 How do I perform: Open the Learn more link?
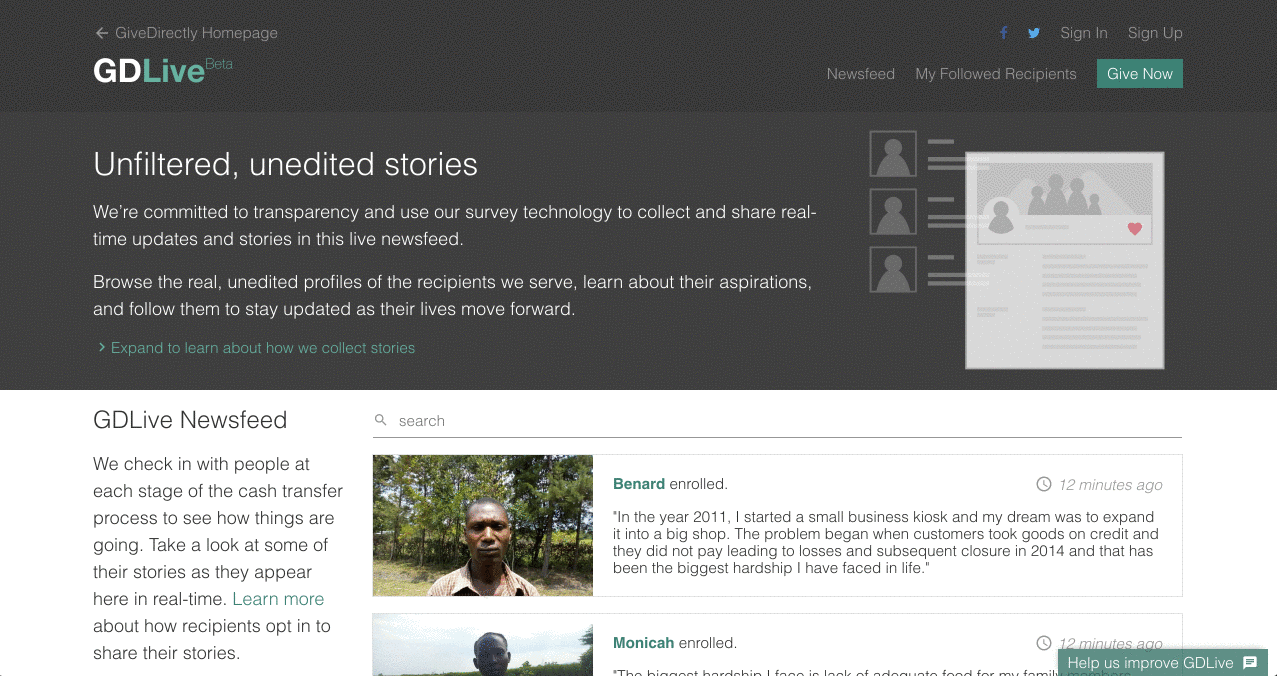click(278, 599)
